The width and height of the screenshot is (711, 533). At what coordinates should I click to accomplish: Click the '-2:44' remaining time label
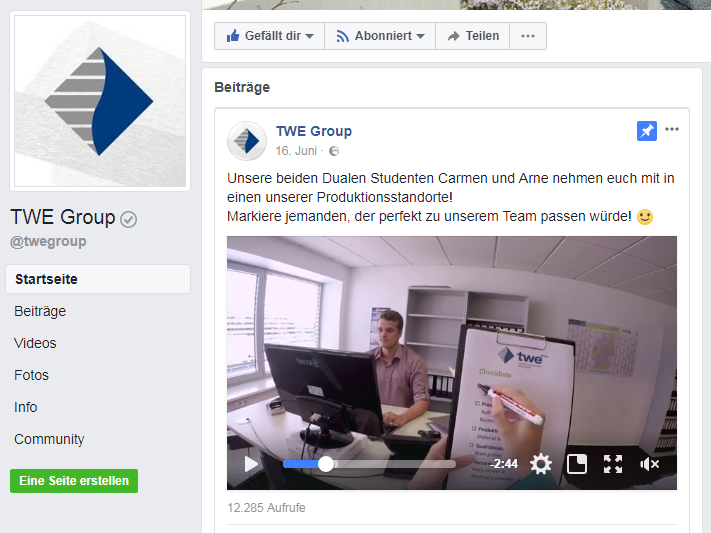point(504,464)
